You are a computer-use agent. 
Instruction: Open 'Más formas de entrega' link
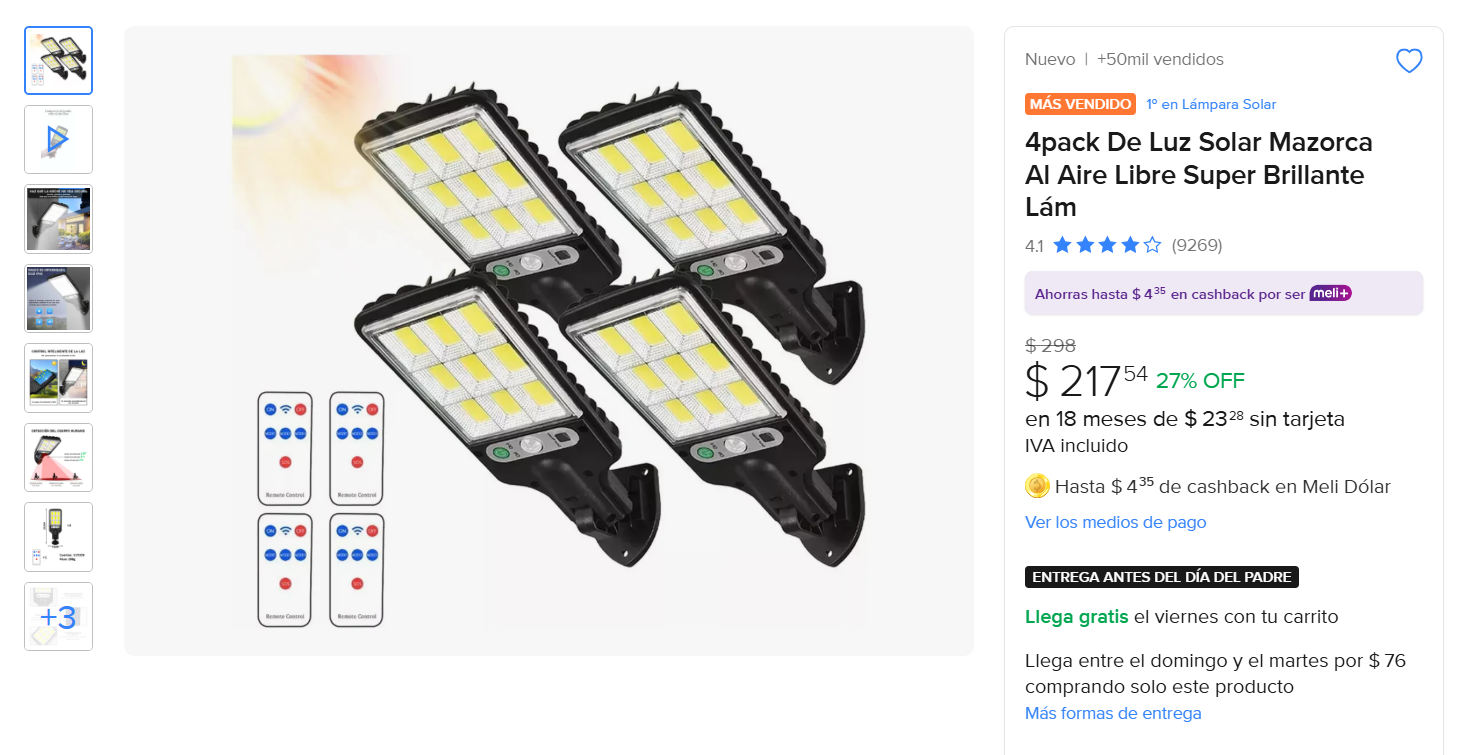[x=1112, y=713]
